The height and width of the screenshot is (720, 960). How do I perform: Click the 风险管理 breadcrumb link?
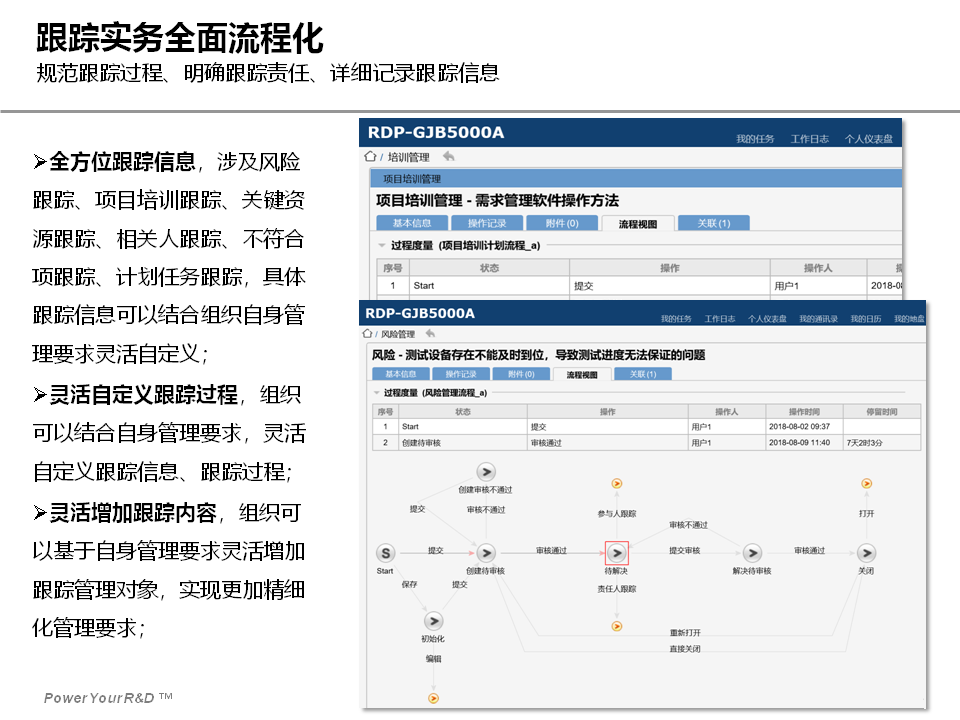click(398, 334)
